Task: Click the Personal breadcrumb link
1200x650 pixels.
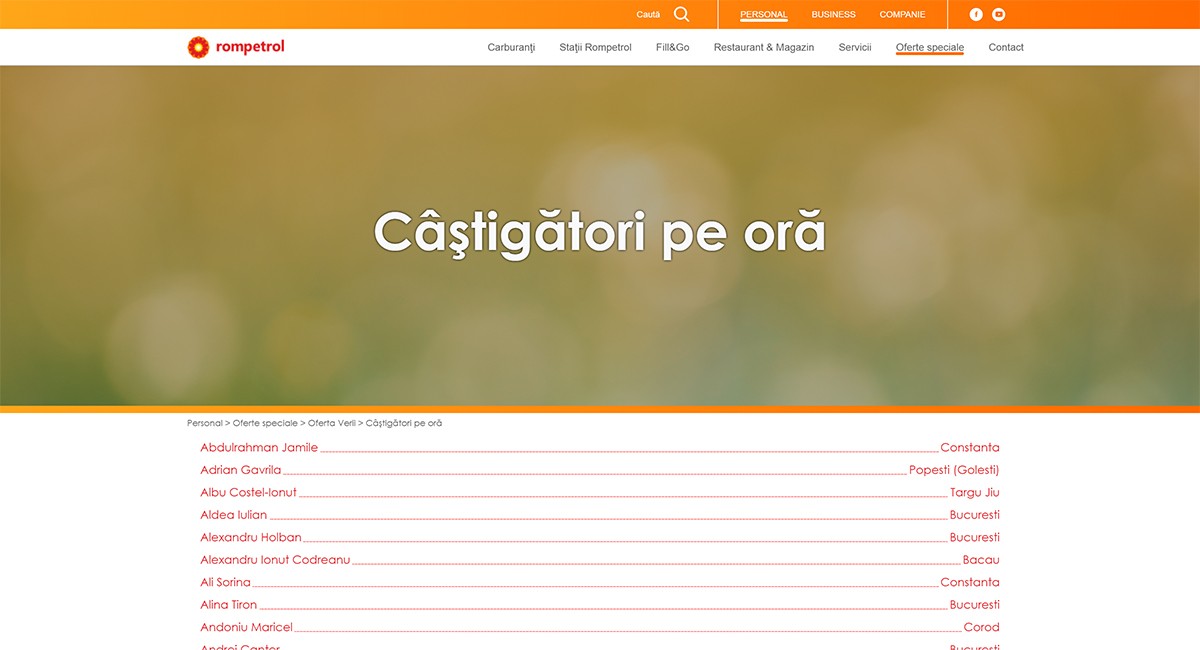Action: 204,423
